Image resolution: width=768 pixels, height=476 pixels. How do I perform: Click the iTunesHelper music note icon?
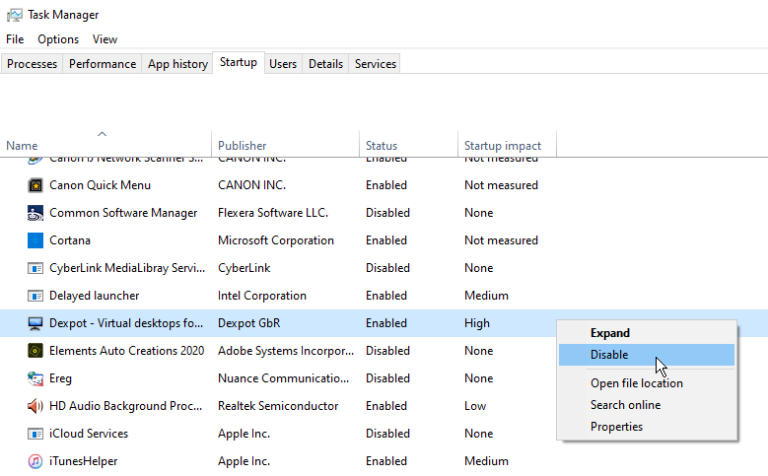[35, 461]
